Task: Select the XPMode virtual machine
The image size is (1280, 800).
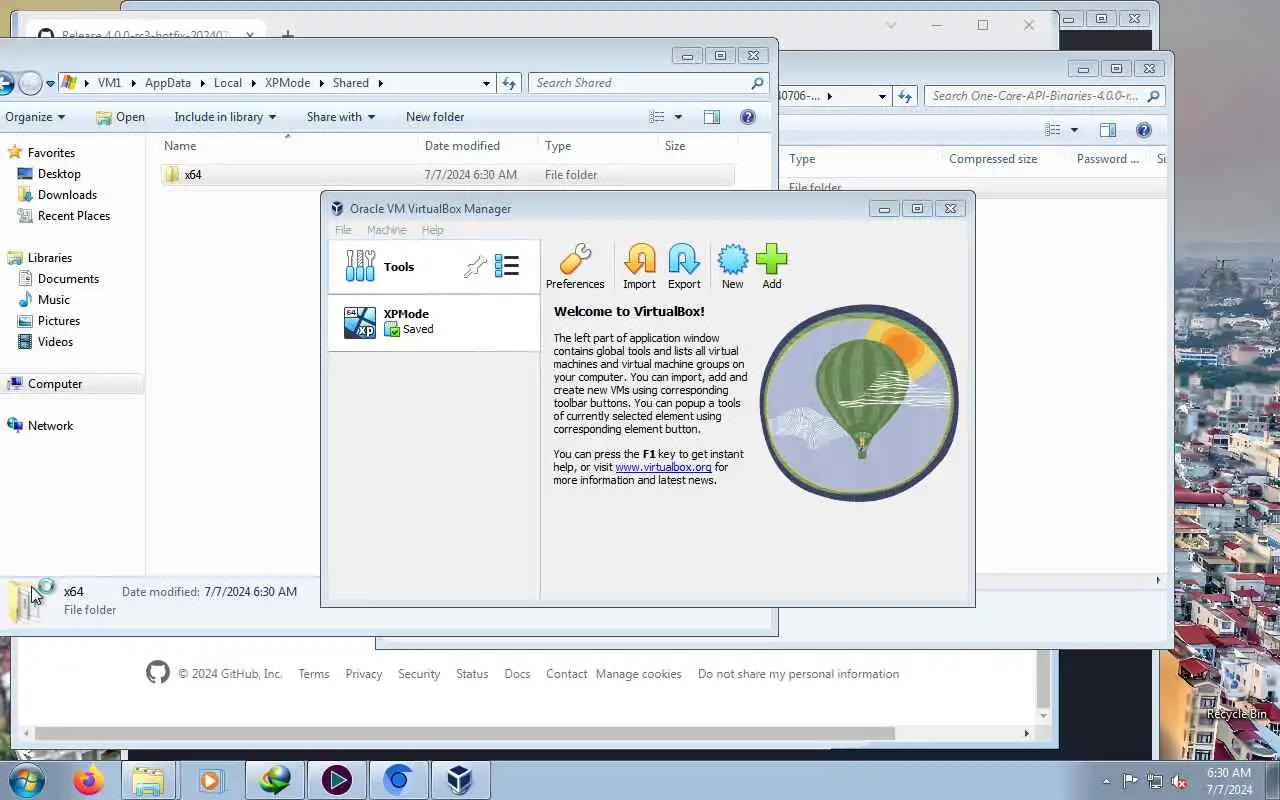Action: click(434, 322)
